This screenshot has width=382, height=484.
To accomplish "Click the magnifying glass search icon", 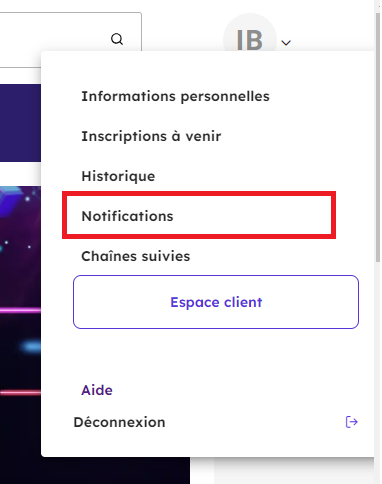I will pos(117,39).
